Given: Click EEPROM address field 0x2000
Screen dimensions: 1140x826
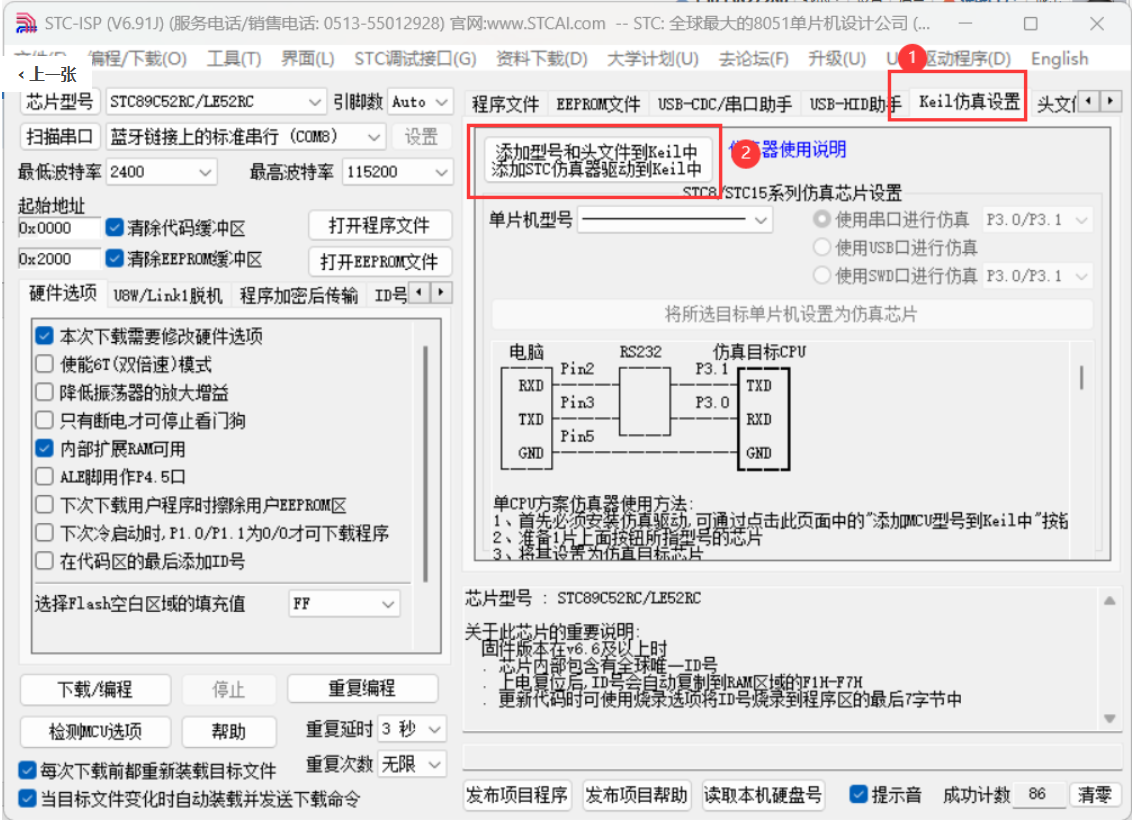Looking at the screenshot, I should coord(60,261).
